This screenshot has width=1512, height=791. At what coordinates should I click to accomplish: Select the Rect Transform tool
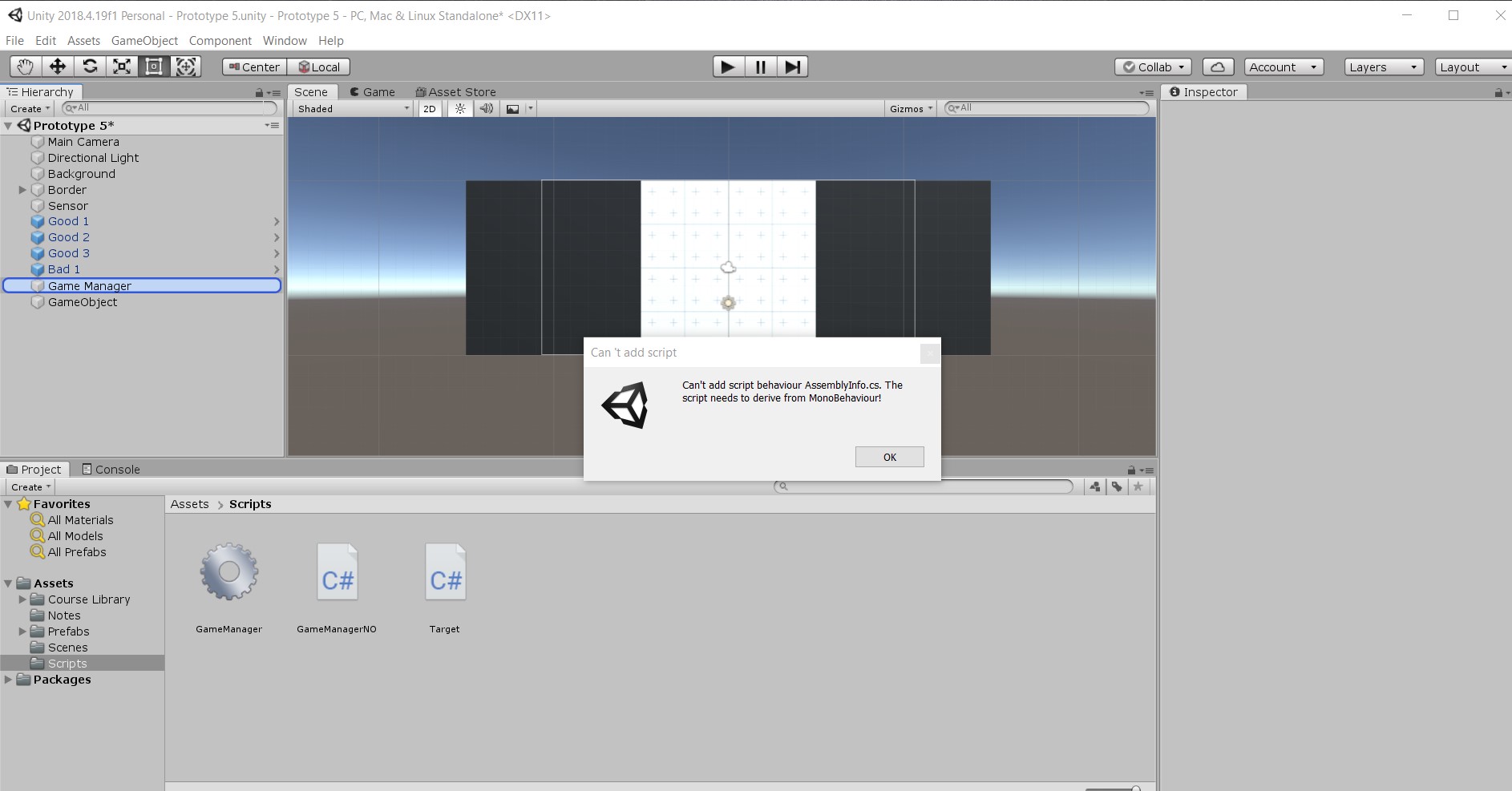click(154, 67)
